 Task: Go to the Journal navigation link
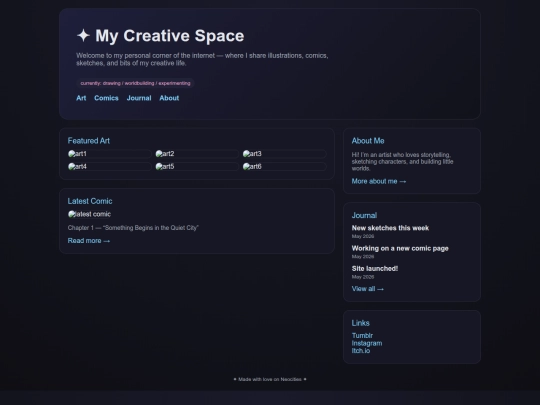tap(139, 98)
